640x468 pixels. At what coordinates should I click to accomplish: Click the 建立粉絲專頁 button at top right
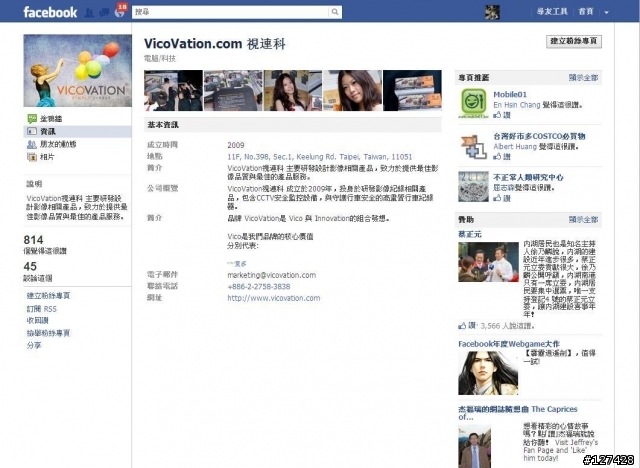[x=573, y=41]
